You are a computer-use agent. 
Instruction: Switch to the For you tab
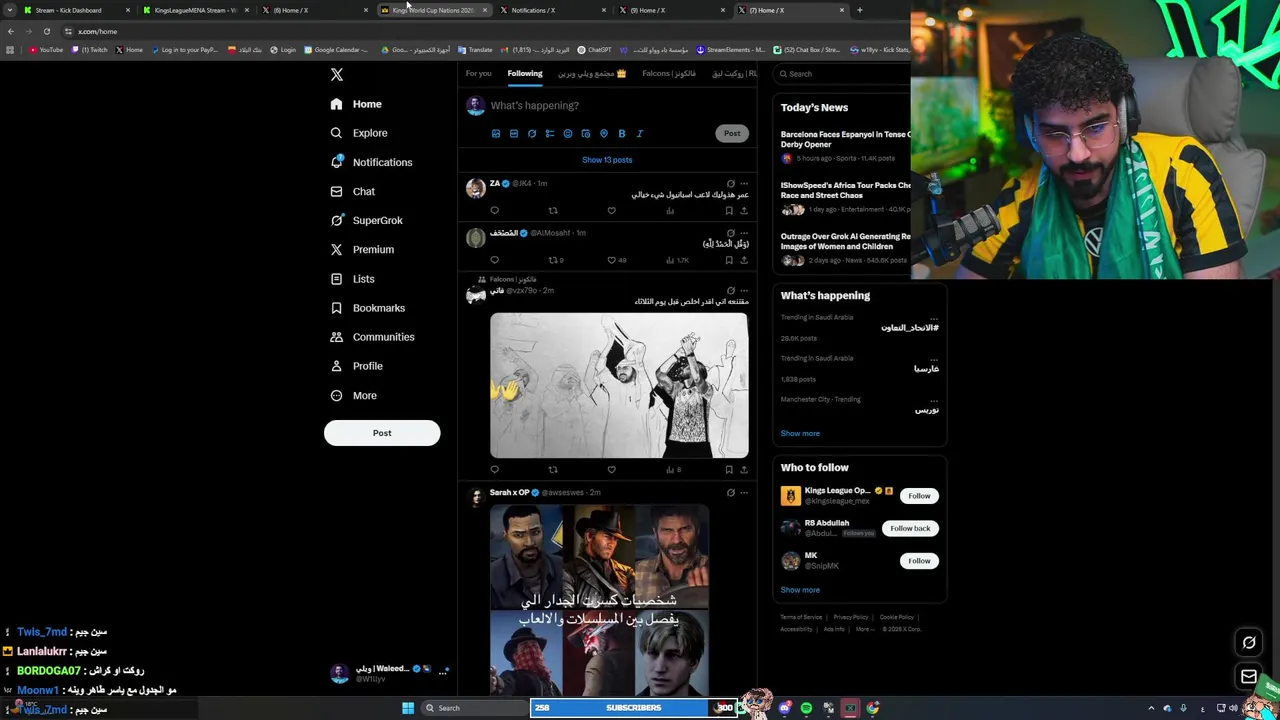pyautogui.click(x=478, y=74)
